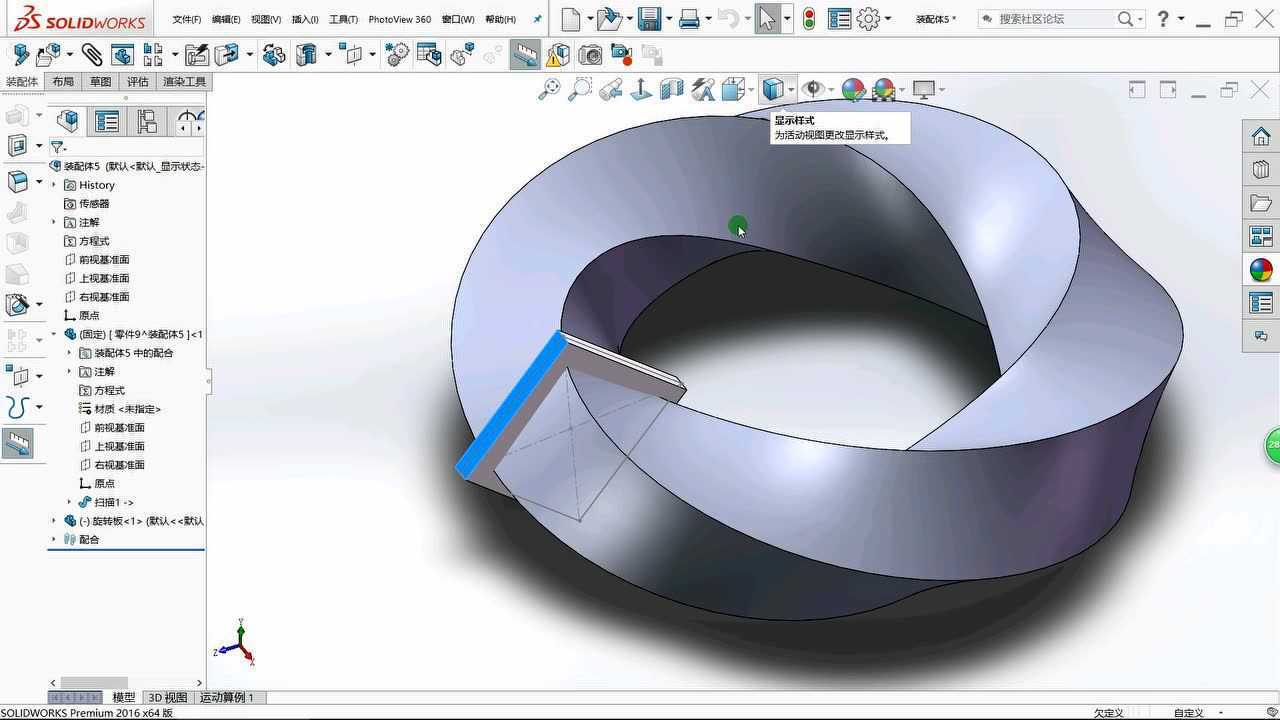This screenshot has height=720, width=1280.
Task: Open the Options gear icon
Action: pyautogui.click(x=868, y=19)
